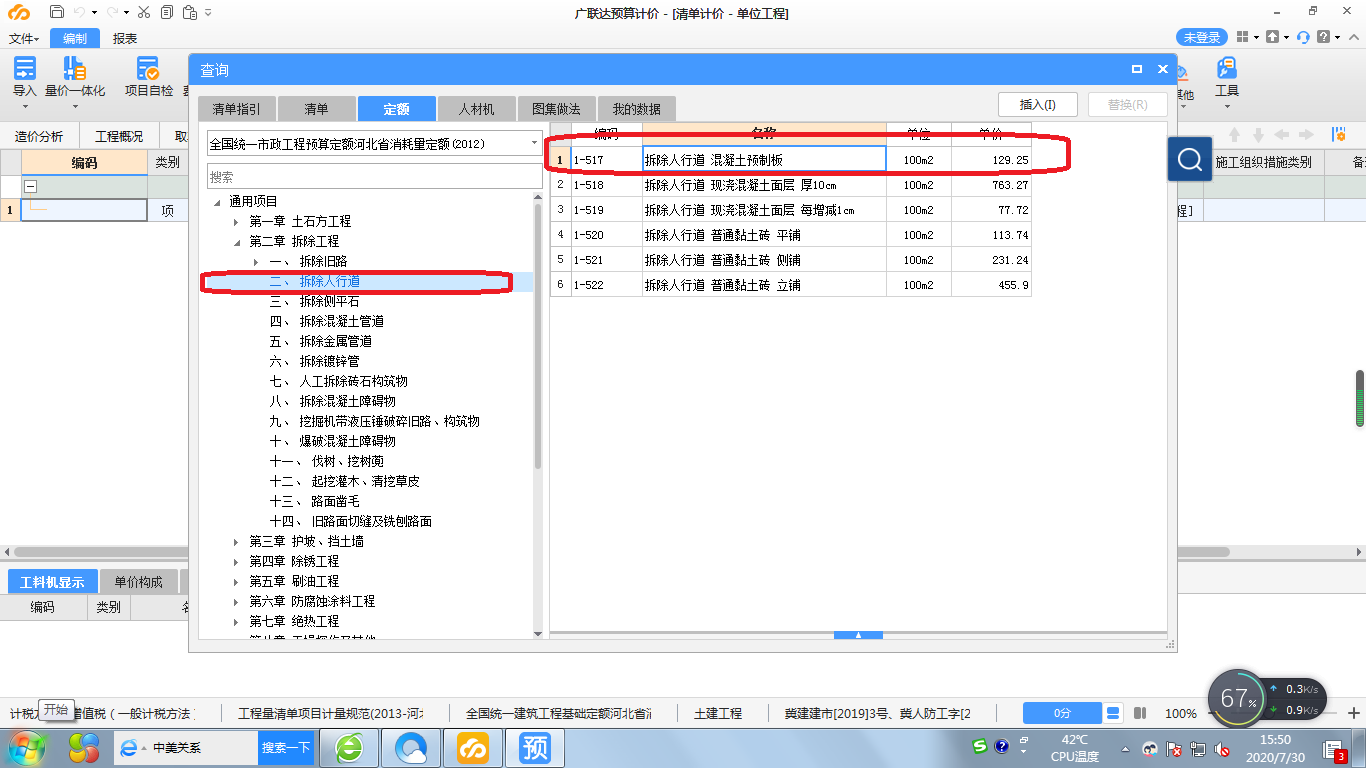Click the Sogou input method tray icon

(x=981, y=746)
